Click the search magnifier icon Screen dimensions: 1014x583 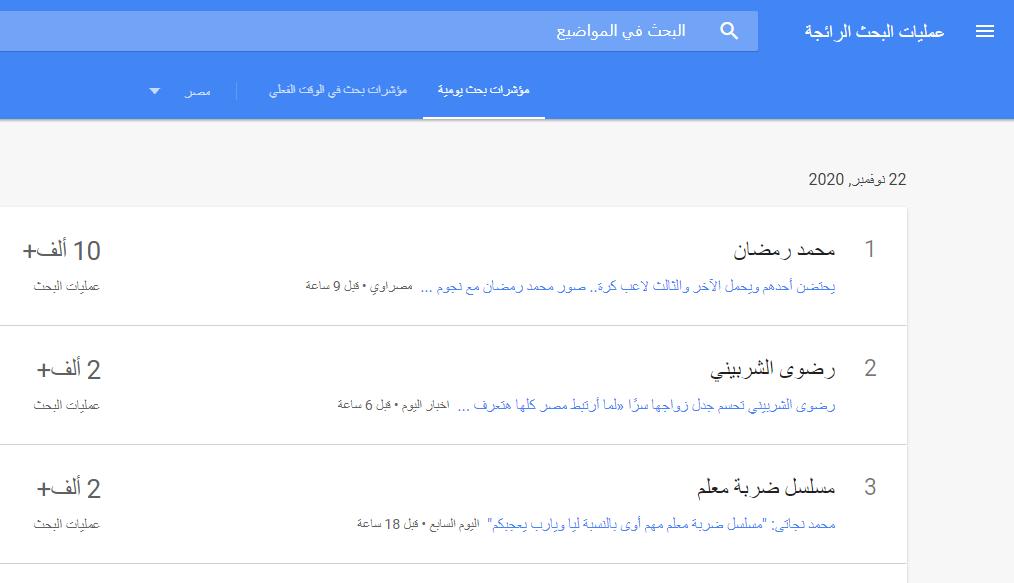pyautogui.click(x=729, y=31)
